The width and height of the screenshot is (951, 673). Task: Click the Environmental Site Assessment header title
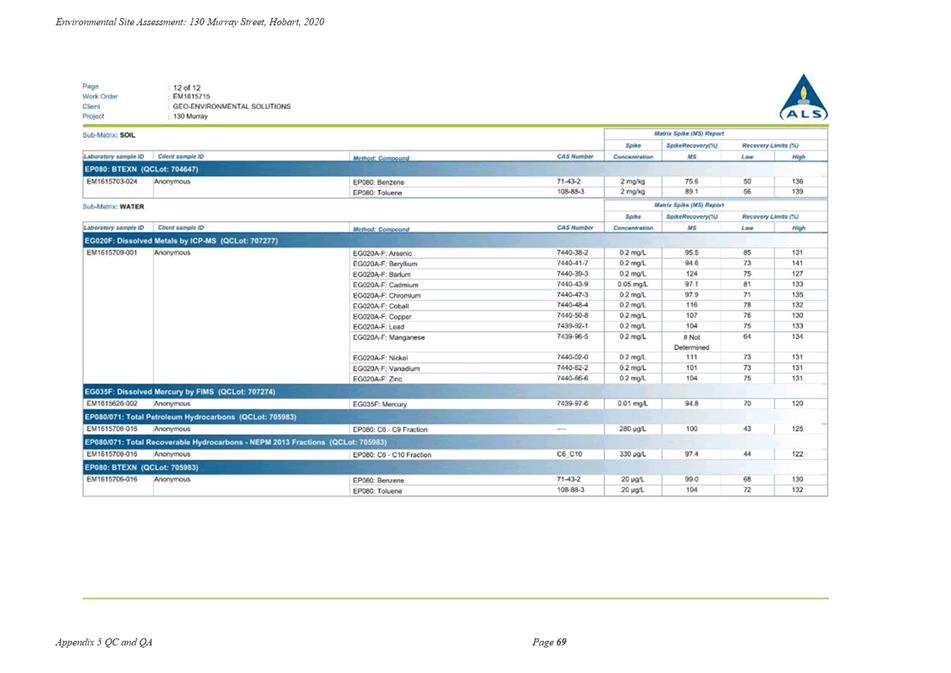pos(190,22)
